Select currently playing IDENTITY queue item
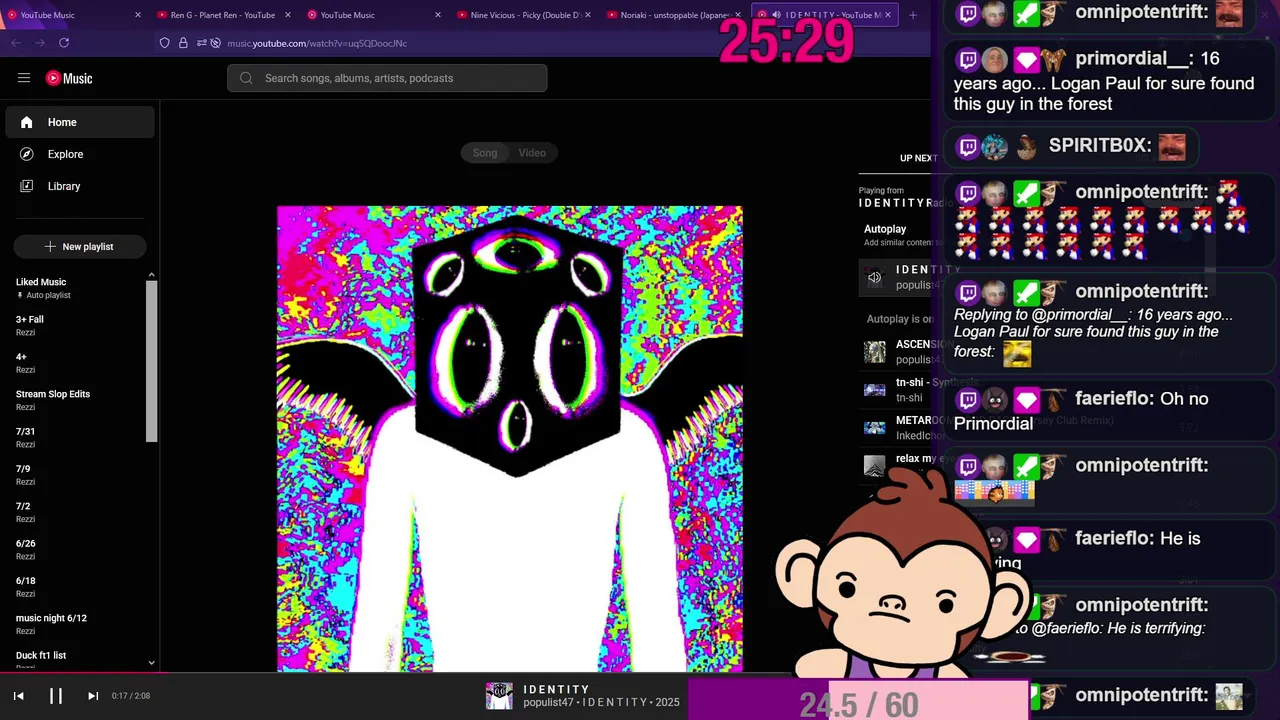The width and height of the screenshot is (1280, 720). pos(897,278)
